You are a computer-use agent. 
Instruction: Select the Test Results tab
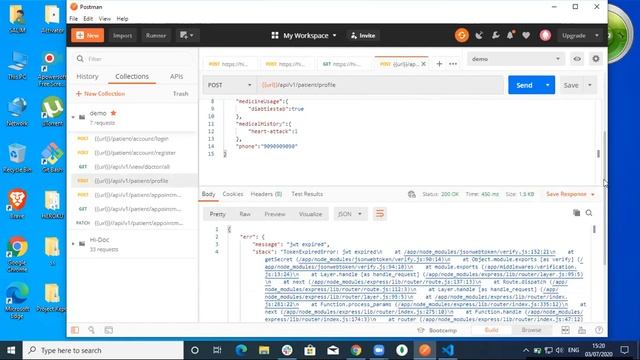click(307, 194)
